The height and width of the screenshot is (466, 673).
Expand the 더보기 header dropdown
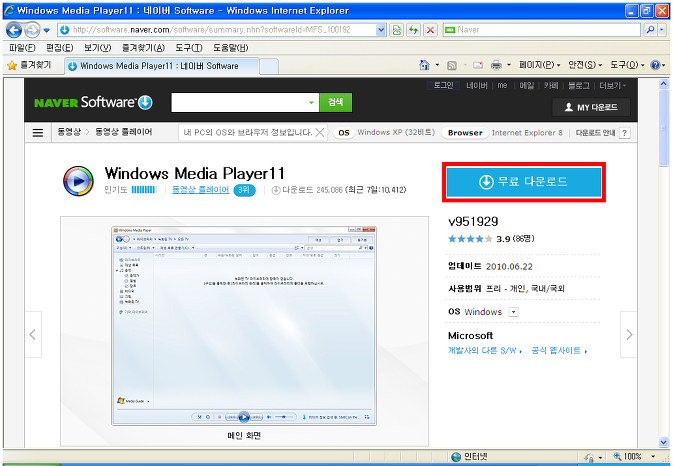tap(612, 86)
